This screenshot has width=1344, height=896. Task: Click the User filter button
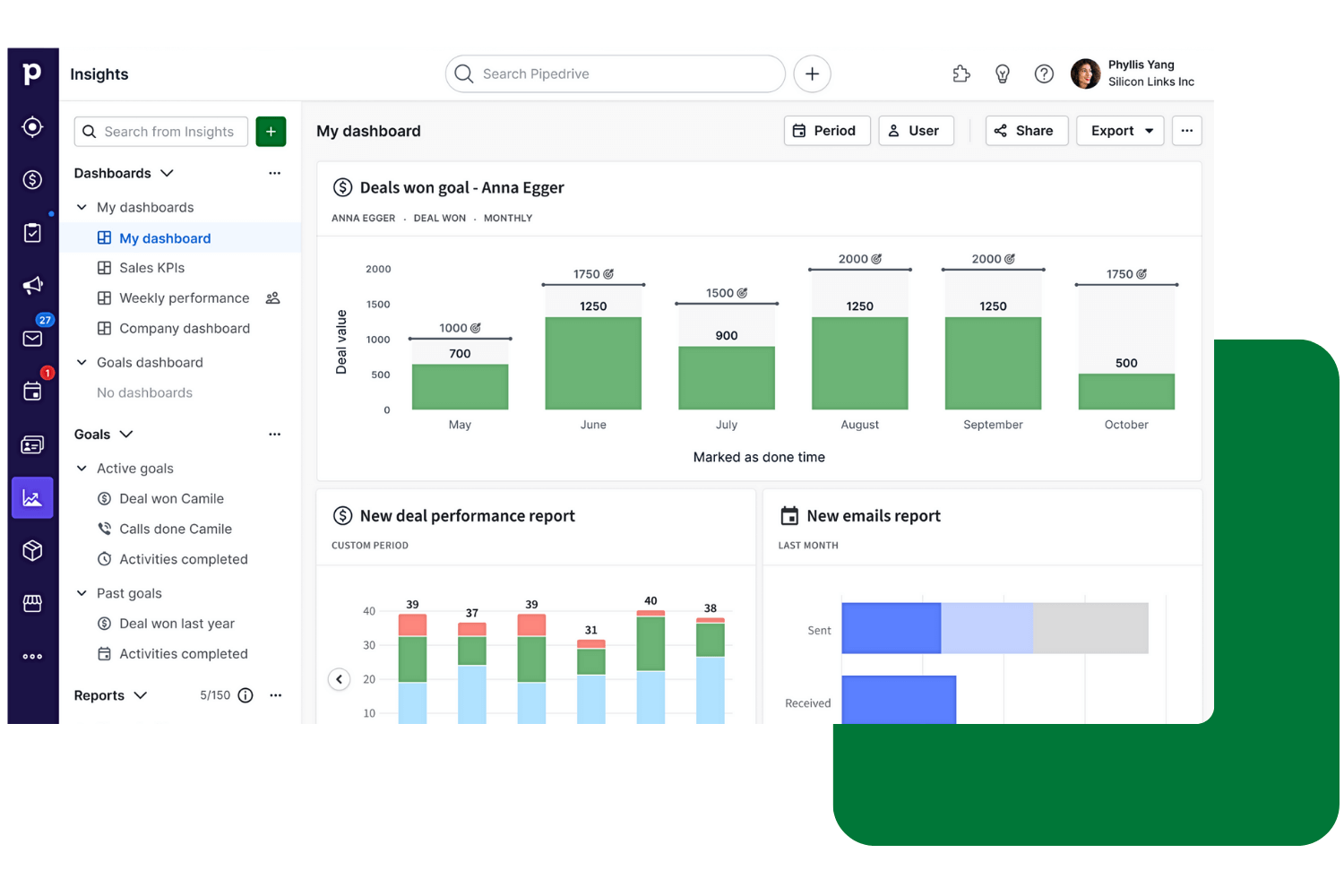pyautogui.click(x=916, y=131)
